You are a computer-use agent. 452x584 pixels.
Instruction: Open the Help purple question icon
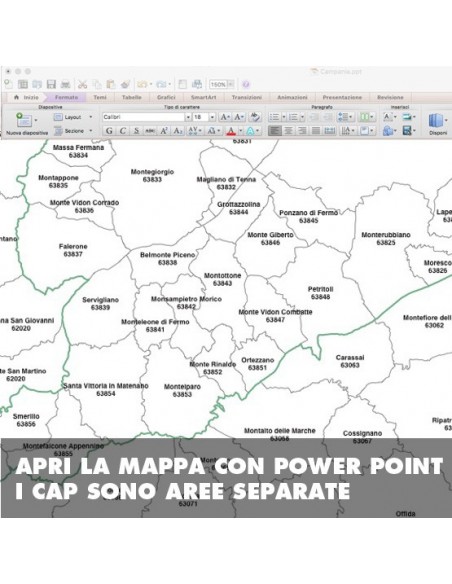246,84
